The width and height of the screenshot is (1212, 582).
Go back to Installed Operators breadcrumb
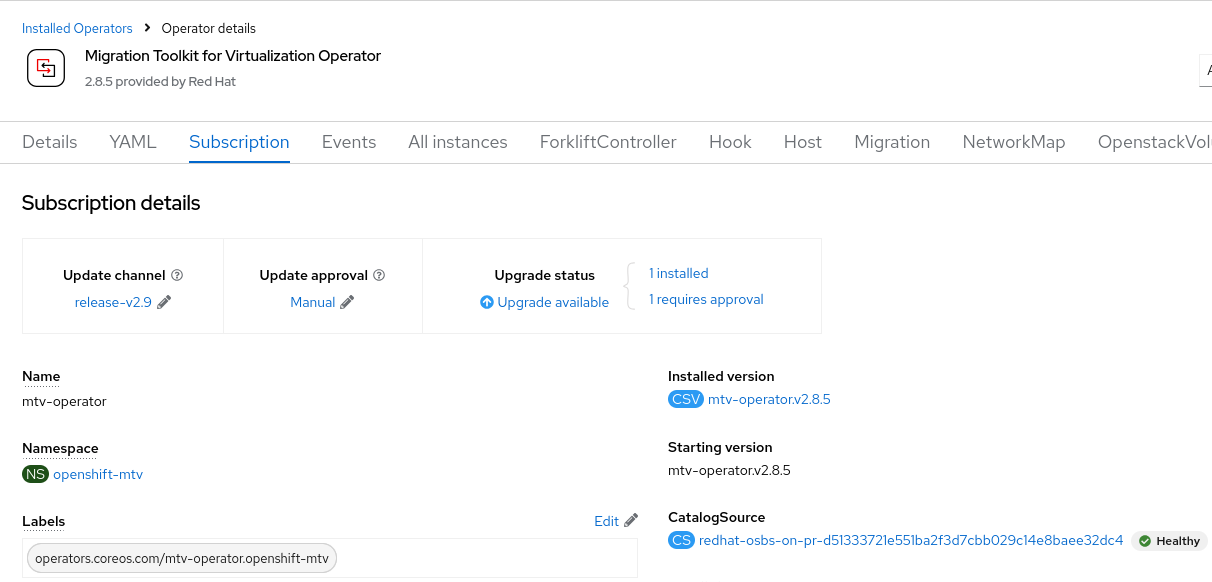click(x=77, y=28)
